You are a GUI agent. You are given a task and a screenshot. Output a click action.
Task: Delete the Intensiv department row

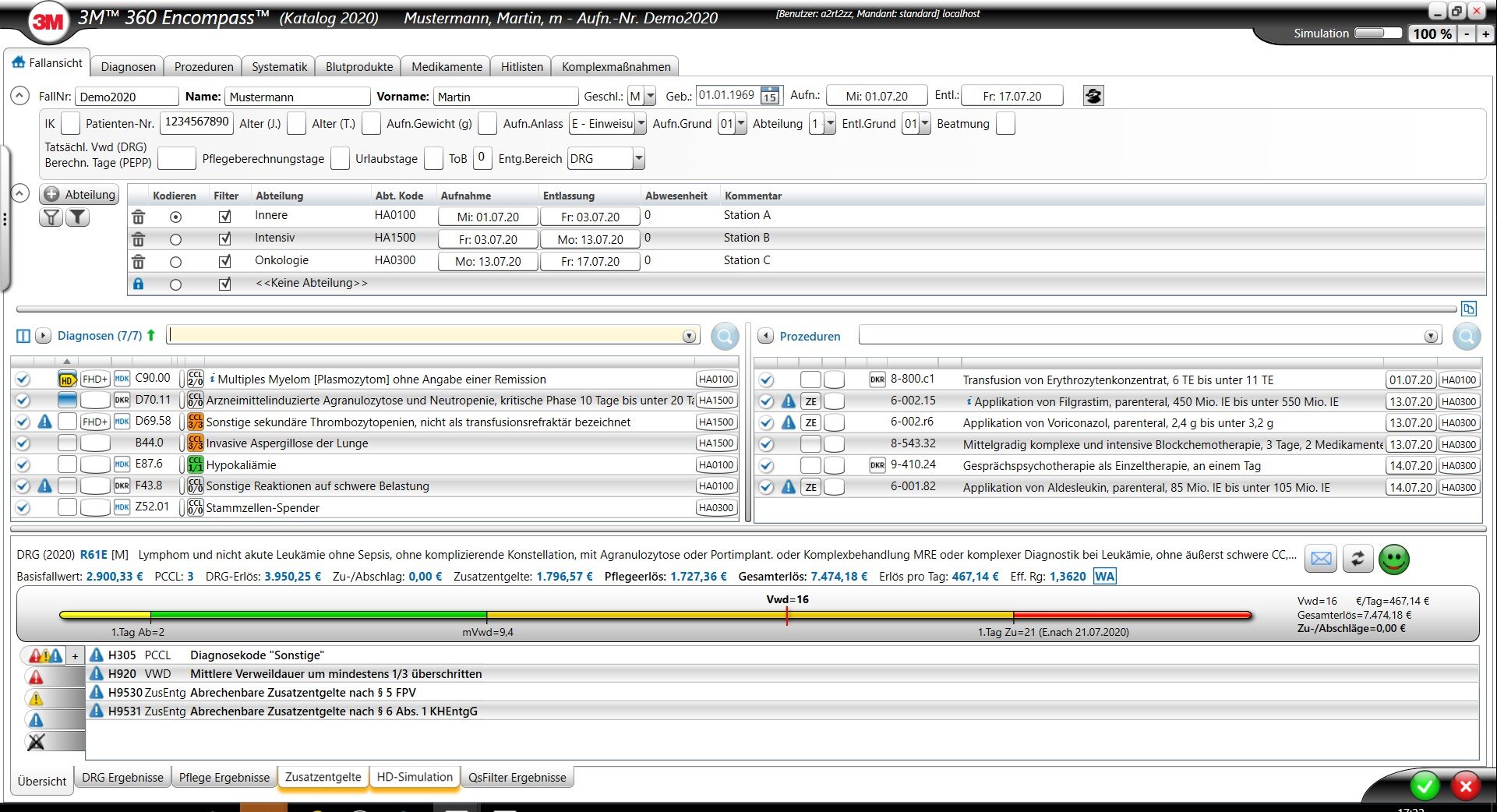138,239
